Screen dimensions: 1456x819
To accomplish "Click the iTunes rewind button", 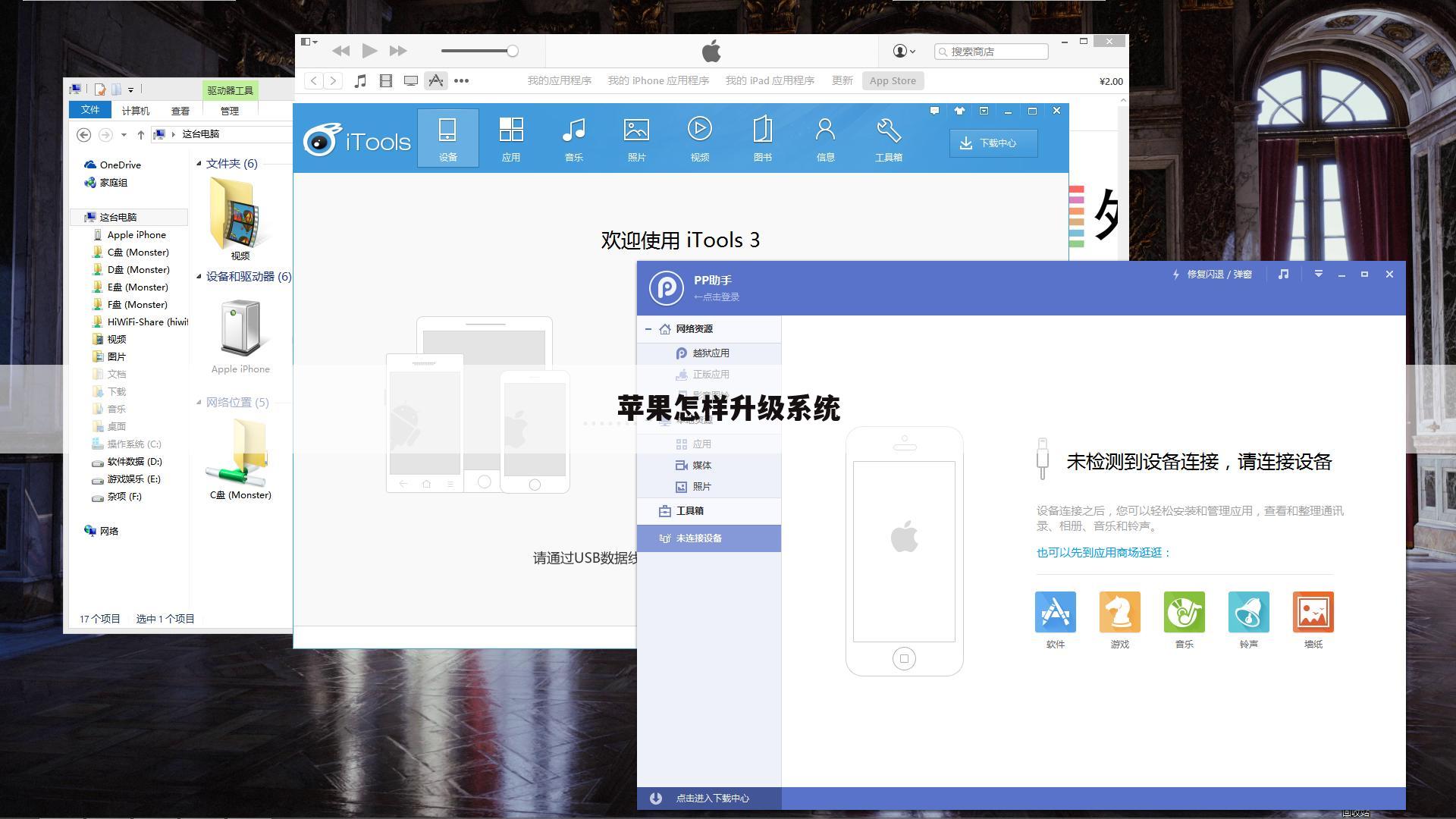I will 340,51.
